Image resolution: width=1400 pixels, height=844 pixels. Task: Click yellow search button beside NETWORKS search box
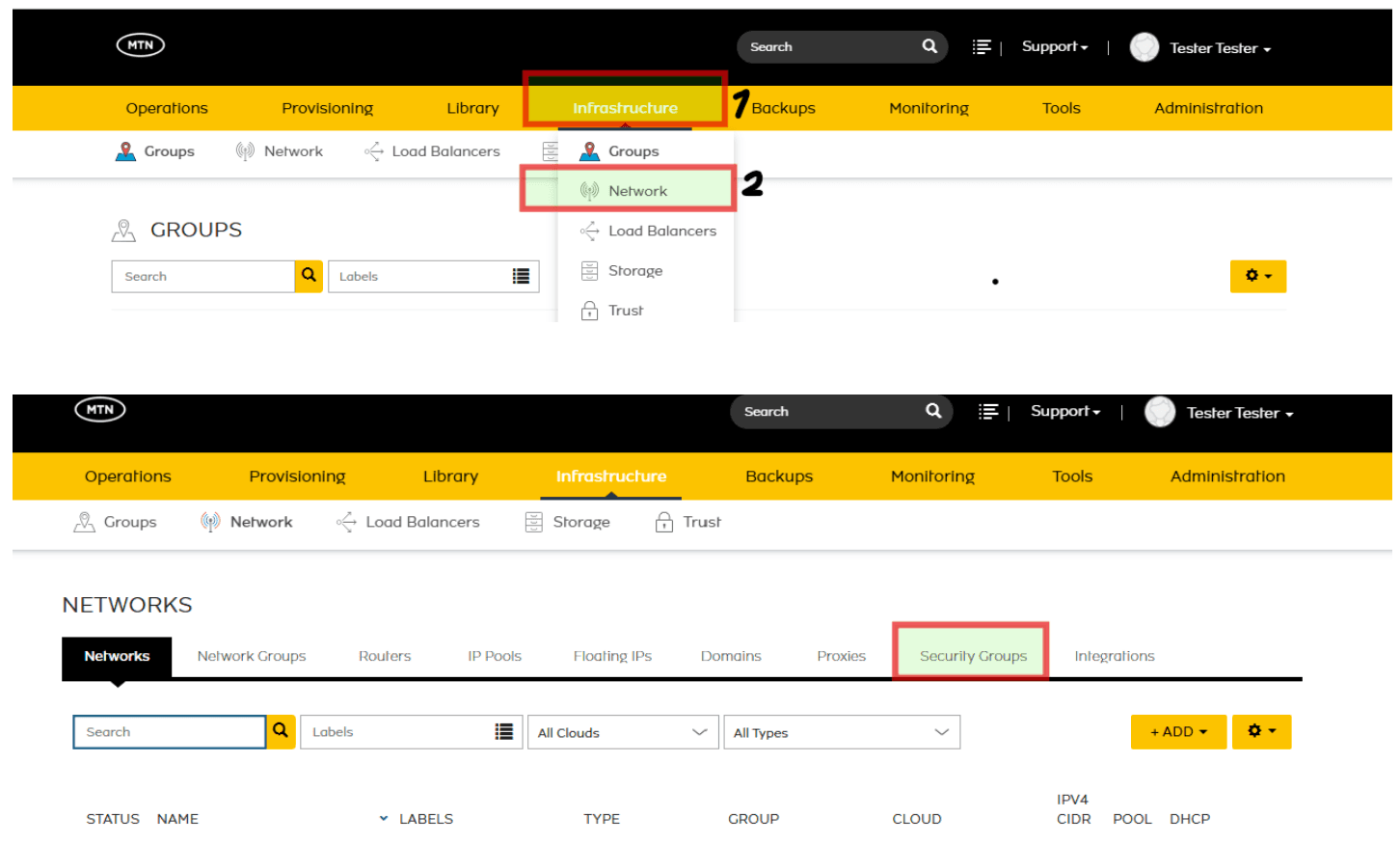tap(281, 731)
